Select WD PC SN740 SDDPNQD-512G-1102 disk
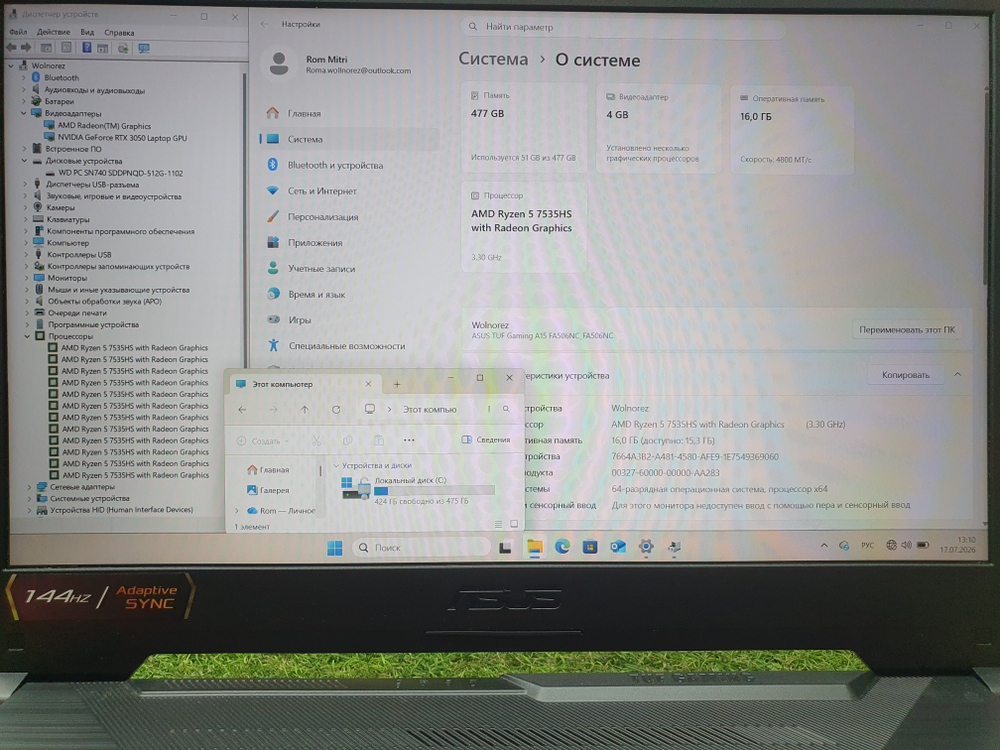This screenshot has height=750, width=1000. click(x=121, y=173)
